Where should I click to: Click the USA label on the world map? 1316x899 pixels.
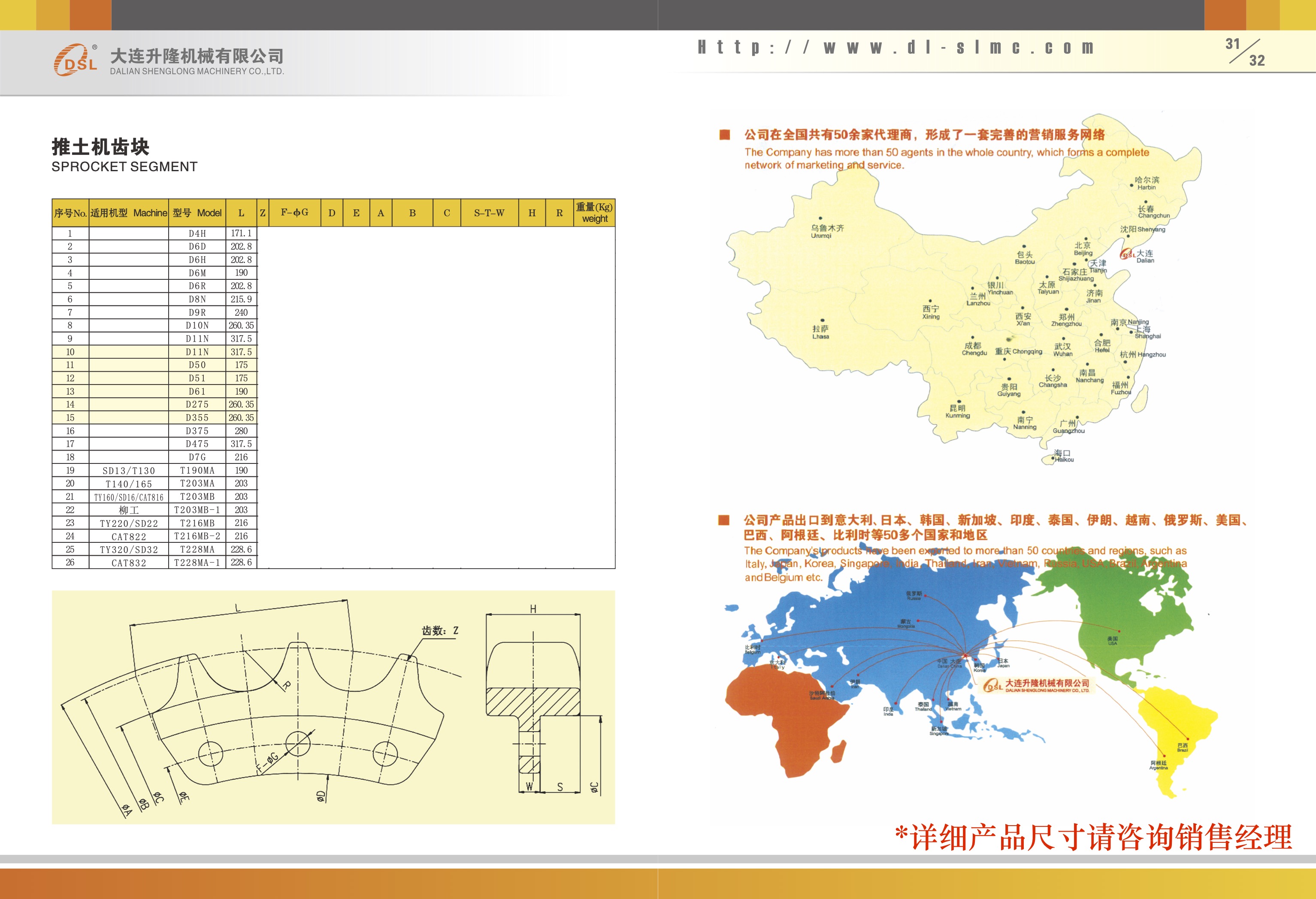1113,641
